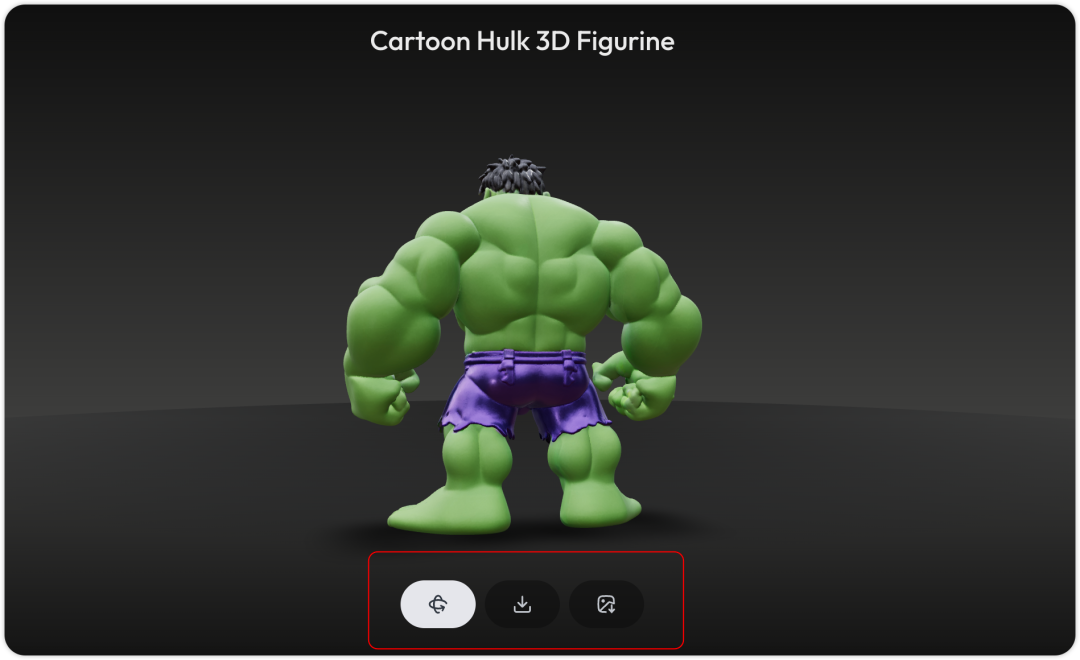Toggle the 3D auto-rotate button

[x=438, y=604]
